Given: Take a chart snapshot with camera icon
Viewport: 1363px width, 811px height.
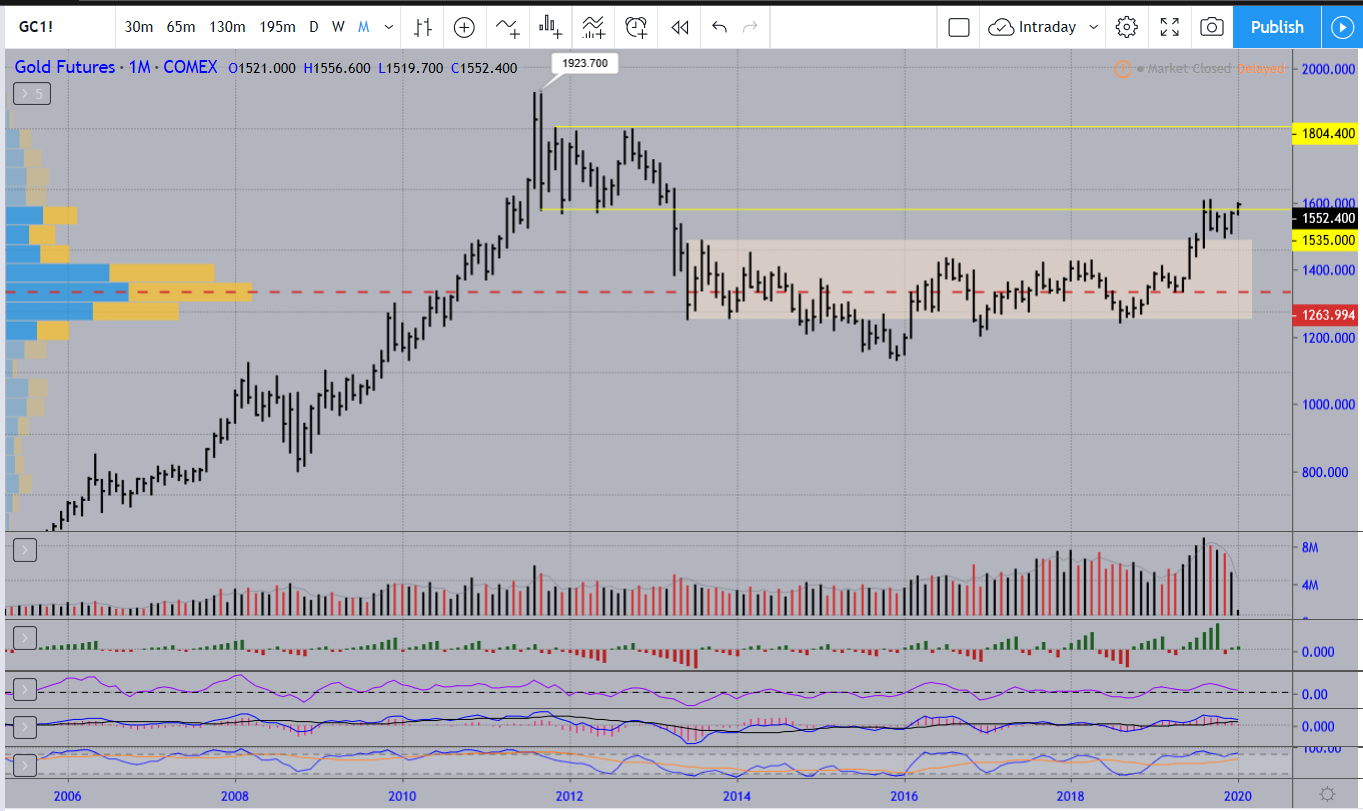Looking at the screenshot, I should (x=1212, y=27).
